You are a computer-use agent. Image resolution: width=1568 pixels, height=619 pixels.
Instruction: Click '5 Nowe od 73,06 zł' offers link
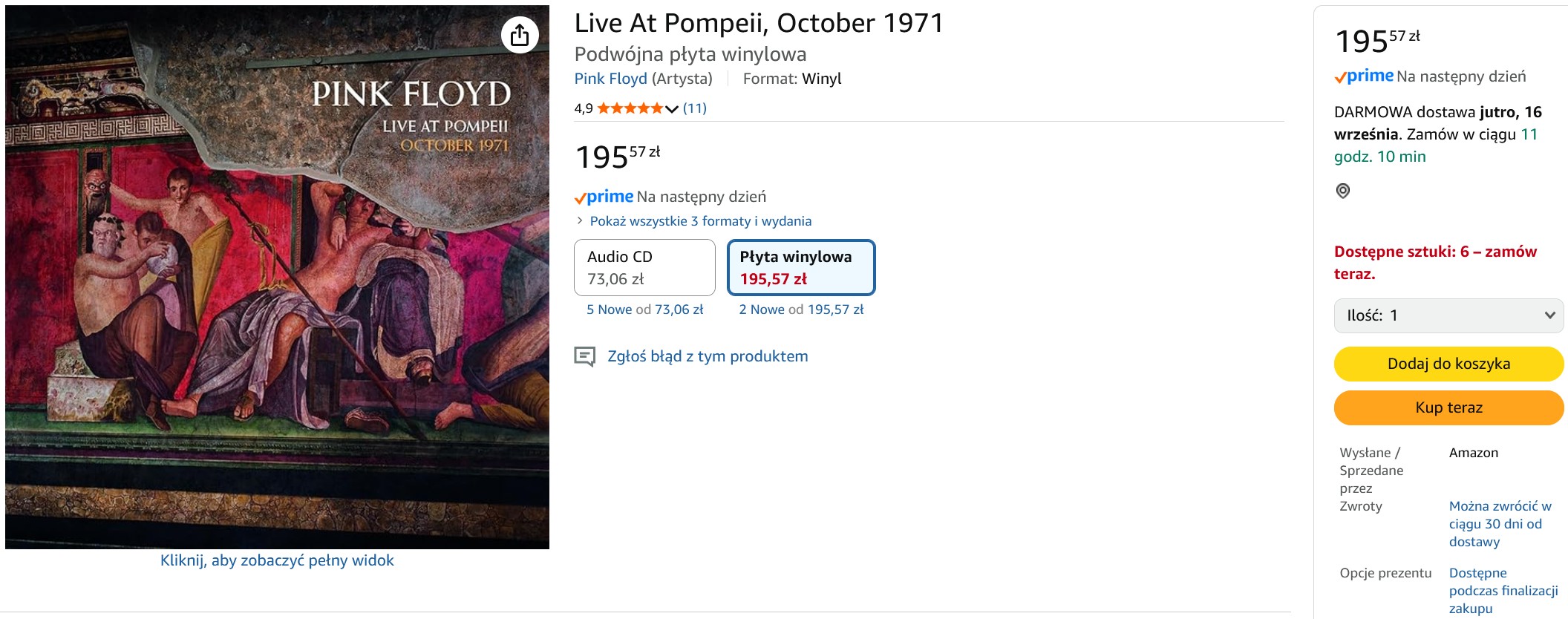point(644,309)
